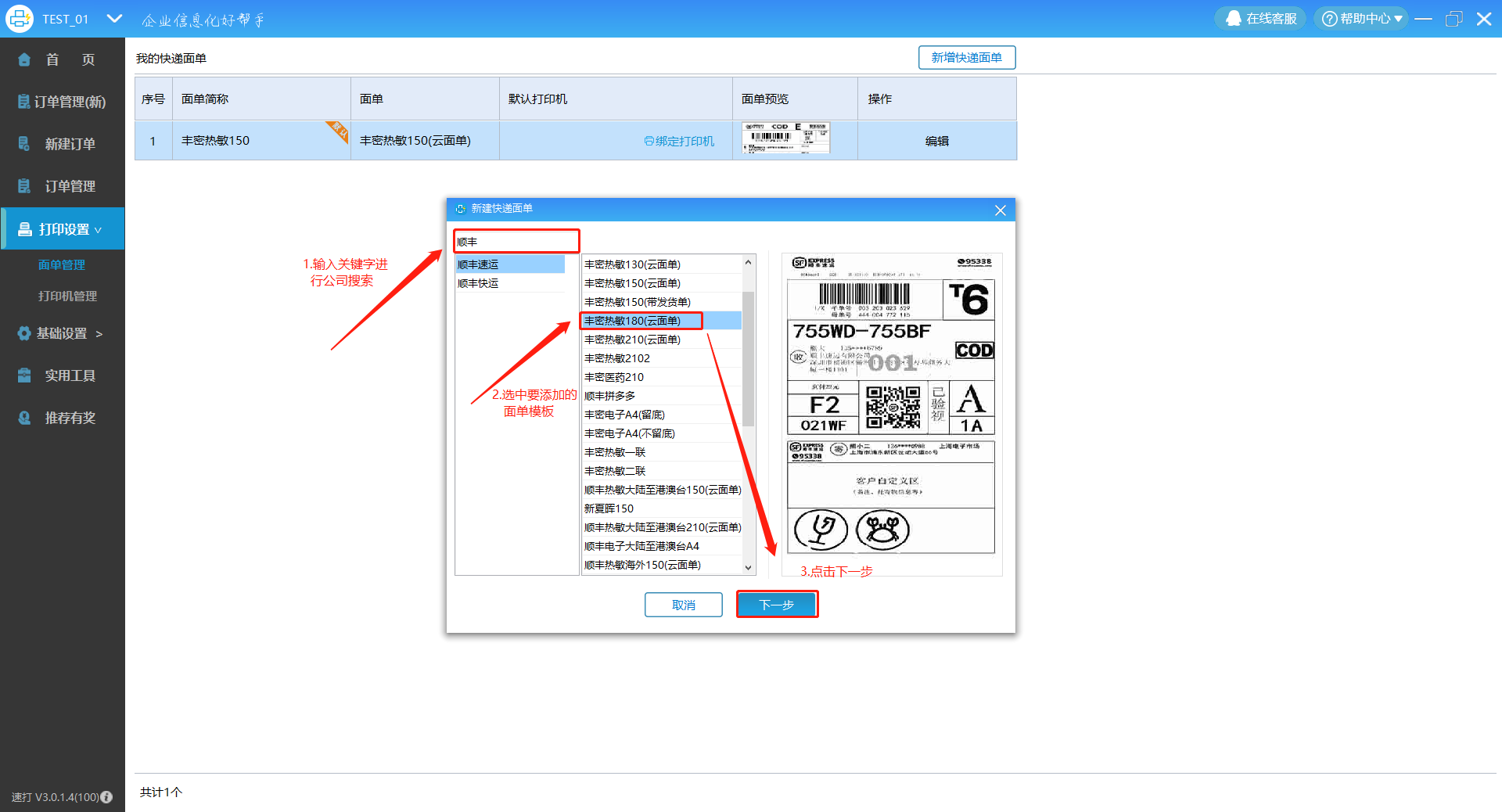Click the 新建订单 icon

coord(24,144)
